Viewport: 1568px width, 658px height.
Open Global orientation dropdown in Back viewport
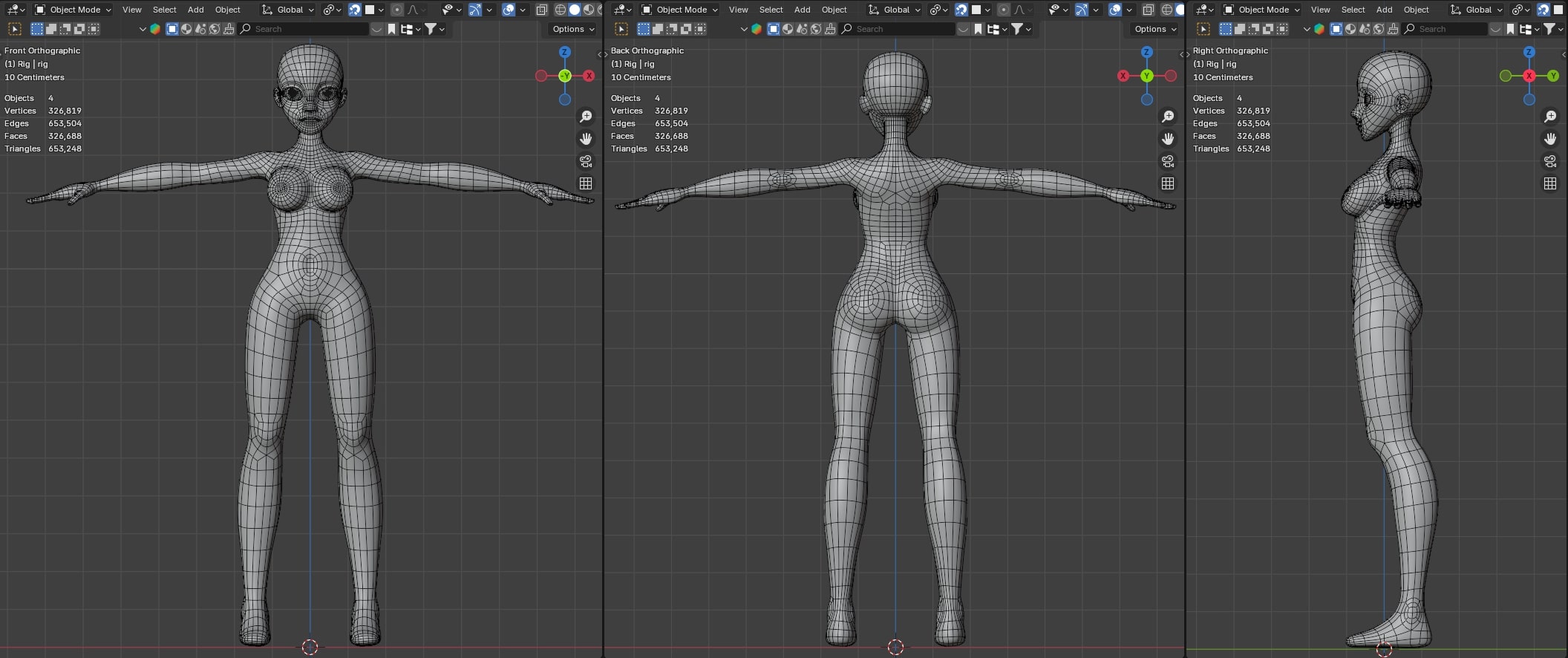[895, 10]
